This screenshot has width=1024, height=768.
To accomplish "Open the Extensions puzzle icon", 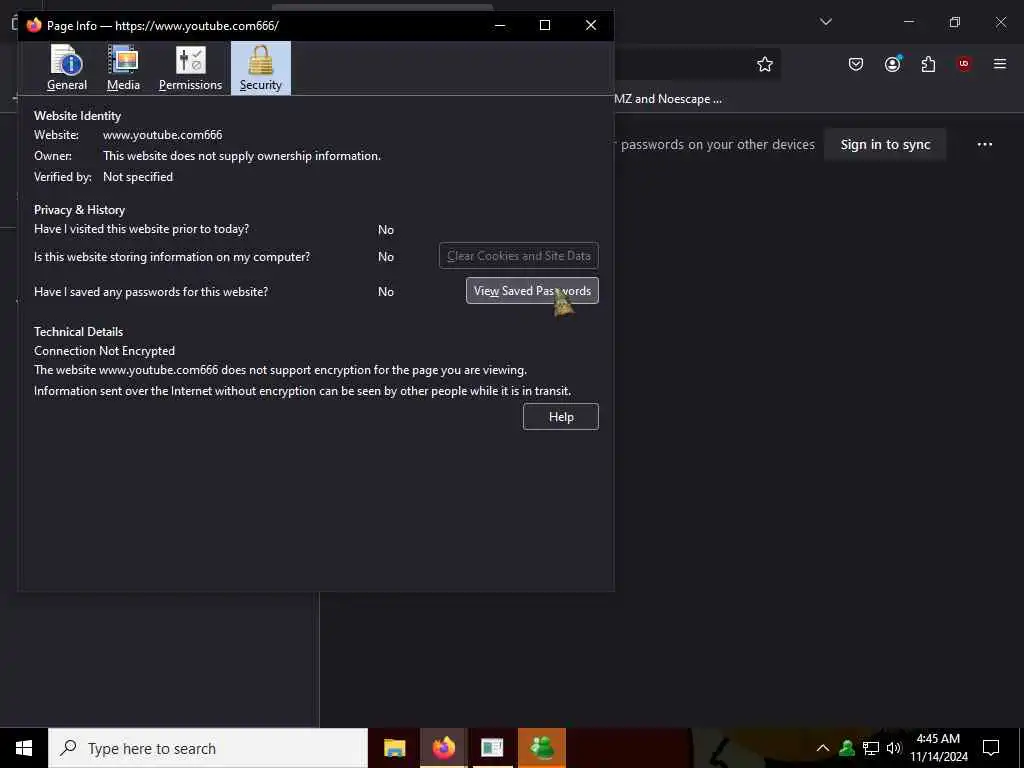I will pyautogui.click(x=928, y=64).
